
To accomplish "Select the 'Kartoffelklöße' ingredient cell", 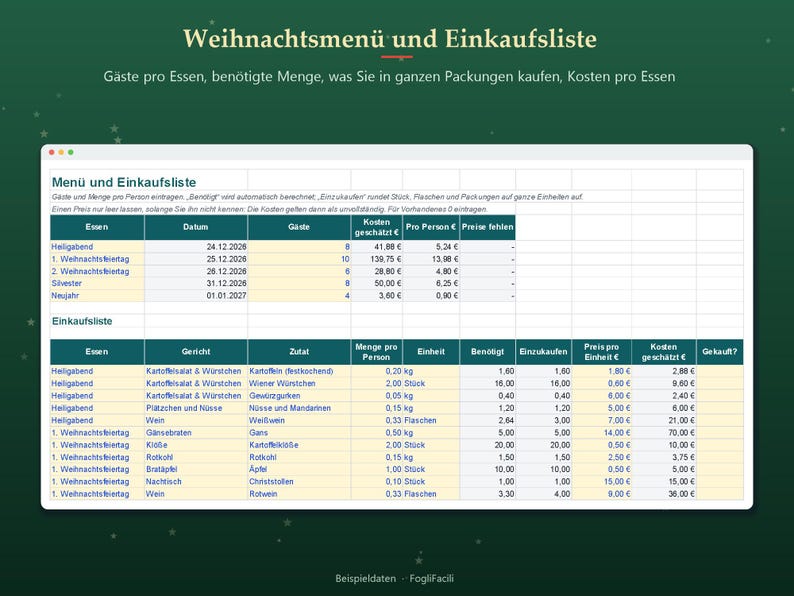I will coord(299,445).
